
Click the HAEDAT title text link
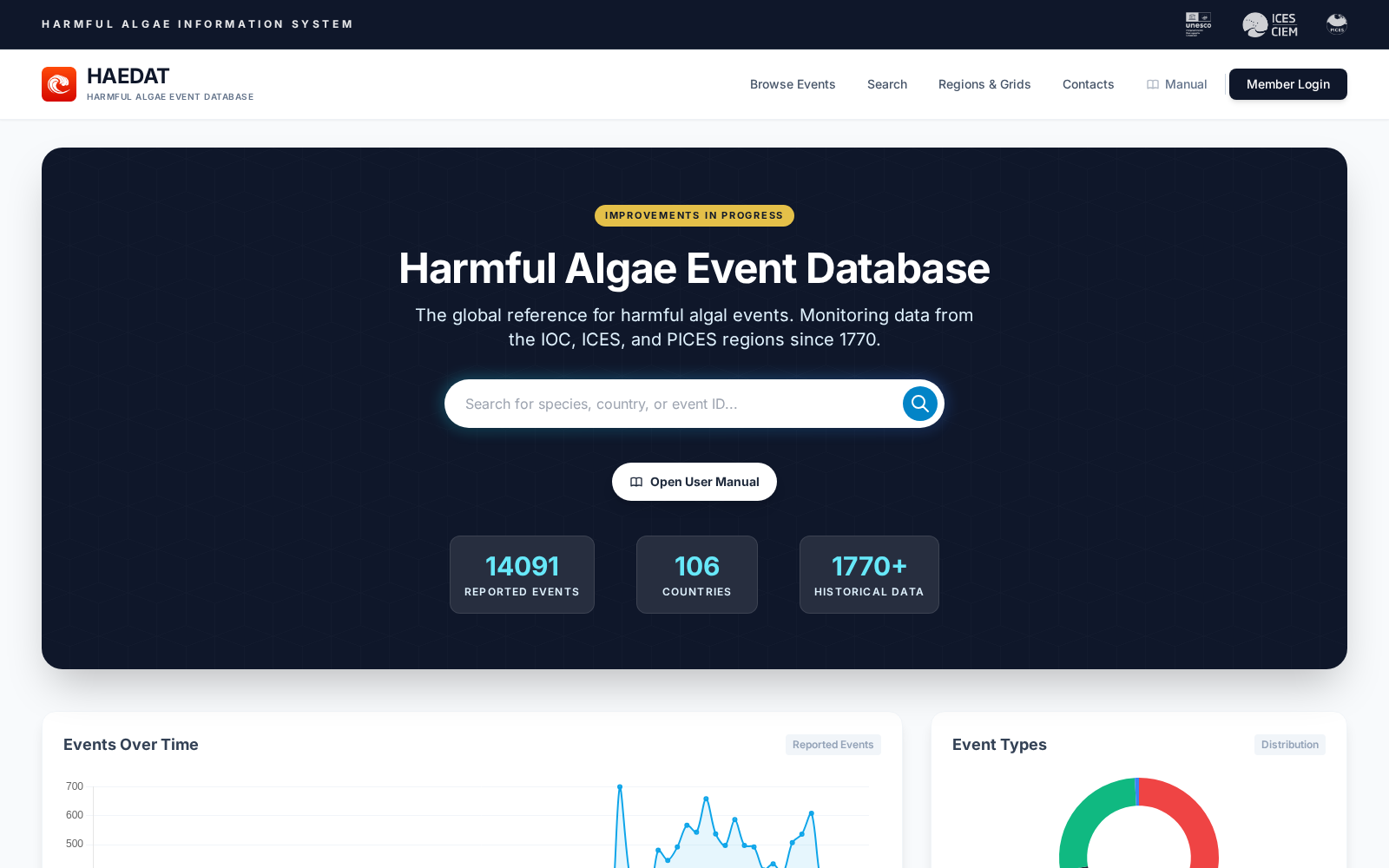[128, 76]
